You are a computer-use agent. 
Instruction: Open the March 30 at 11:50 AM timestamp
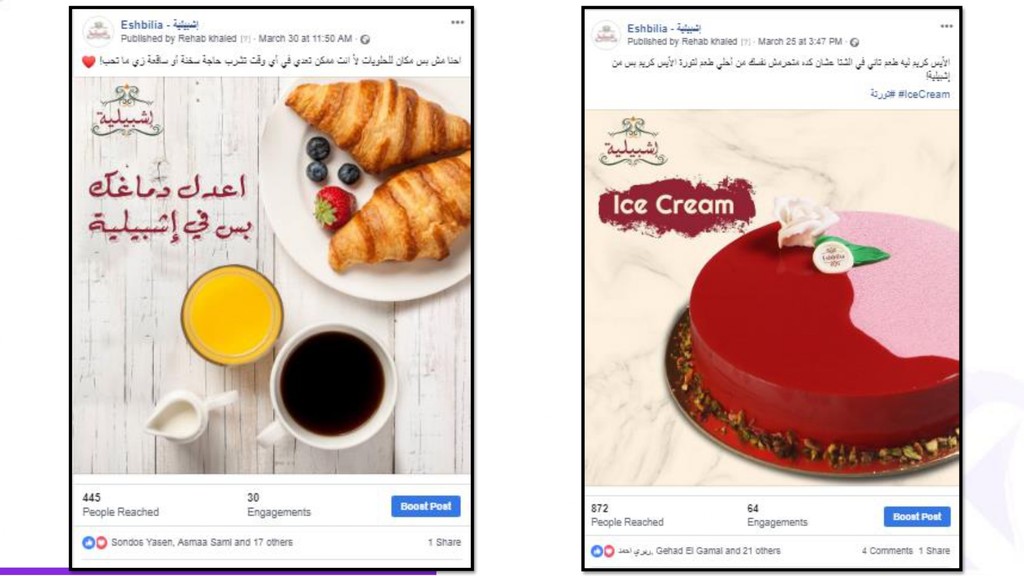(305, 39)
